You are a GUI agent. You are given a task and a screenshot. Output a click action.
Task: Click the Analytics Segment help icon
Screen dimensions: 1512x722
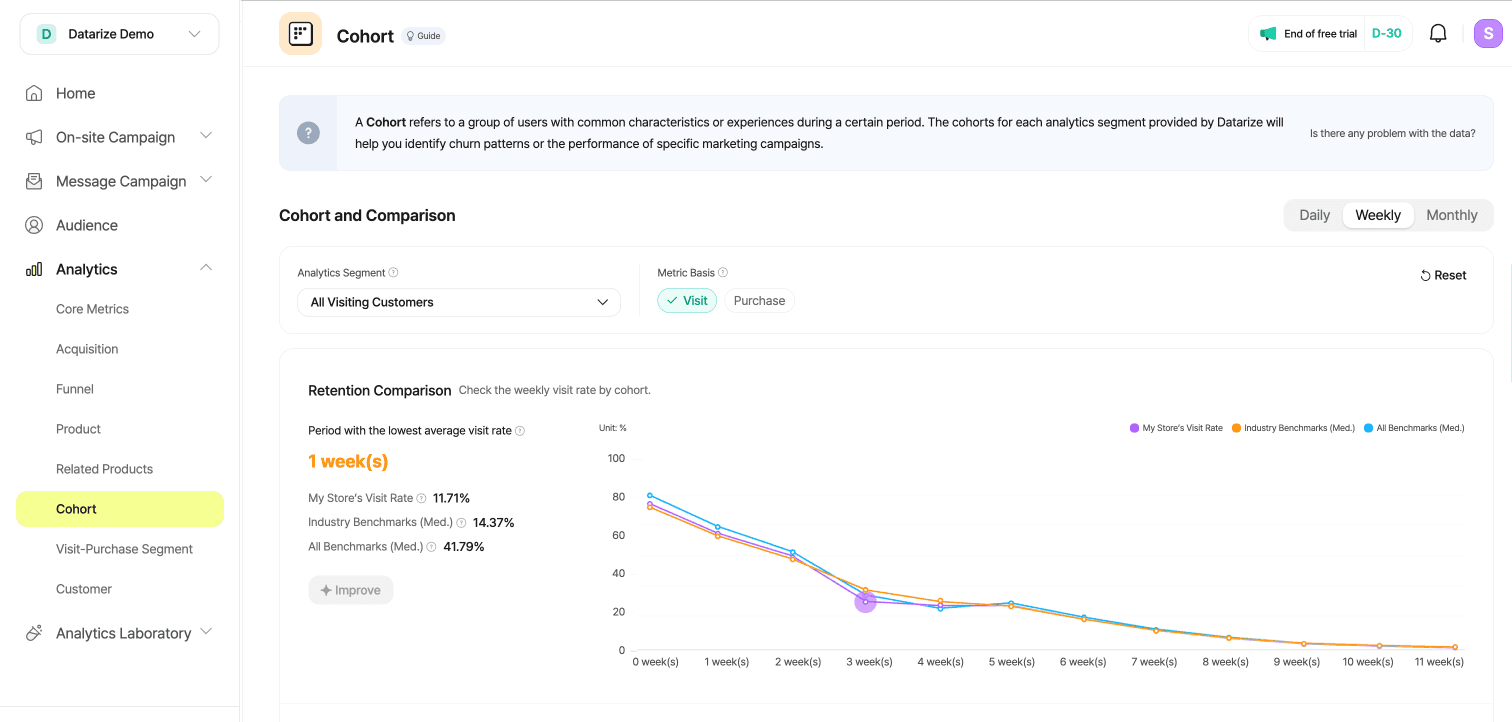point(393,272)
